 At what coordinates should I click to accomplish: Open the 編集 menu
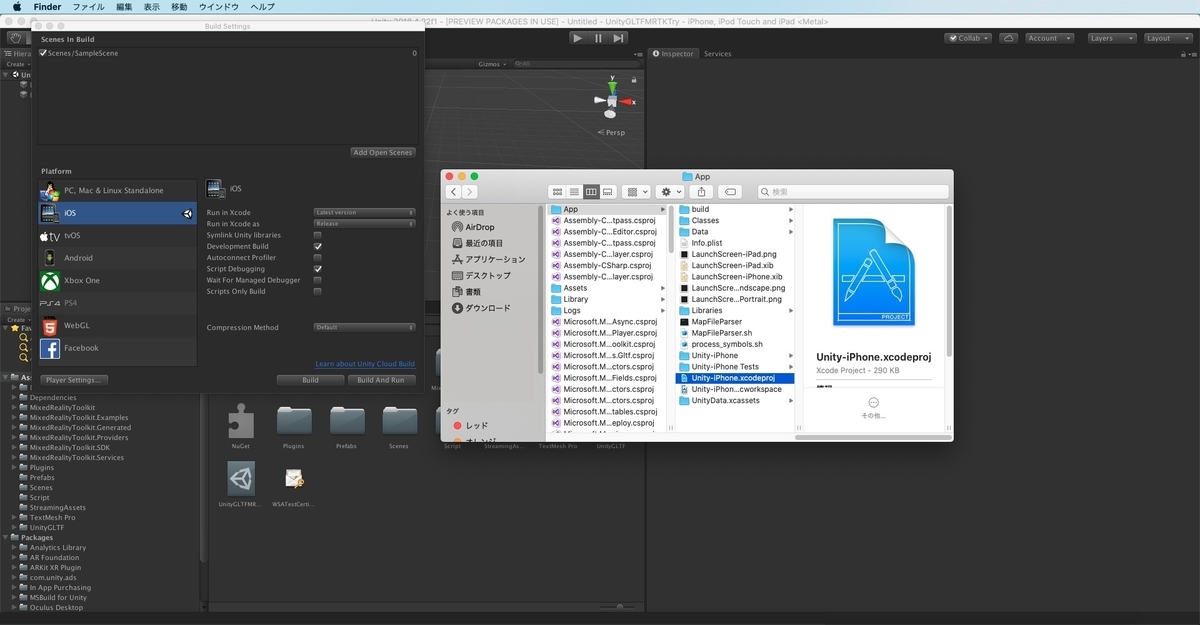click(124, 7)
